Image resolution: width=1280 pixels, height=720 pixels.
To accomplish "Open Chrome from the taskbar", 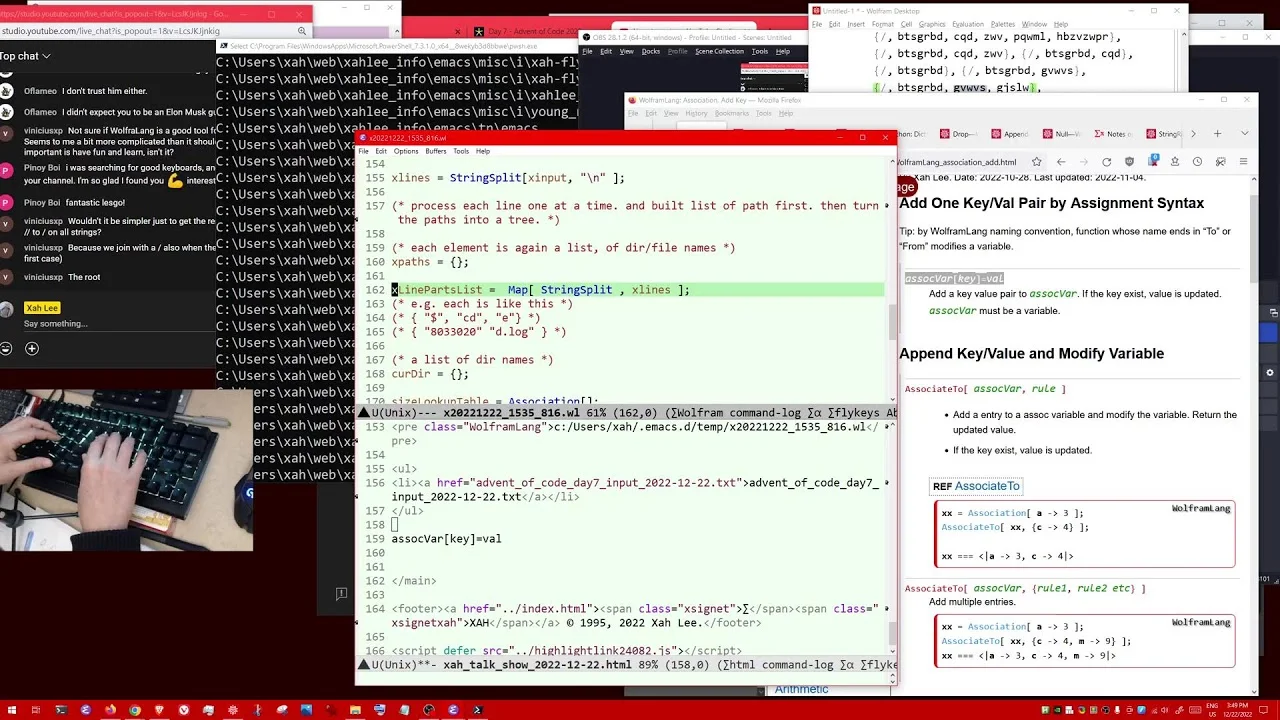I will point(134,710).
